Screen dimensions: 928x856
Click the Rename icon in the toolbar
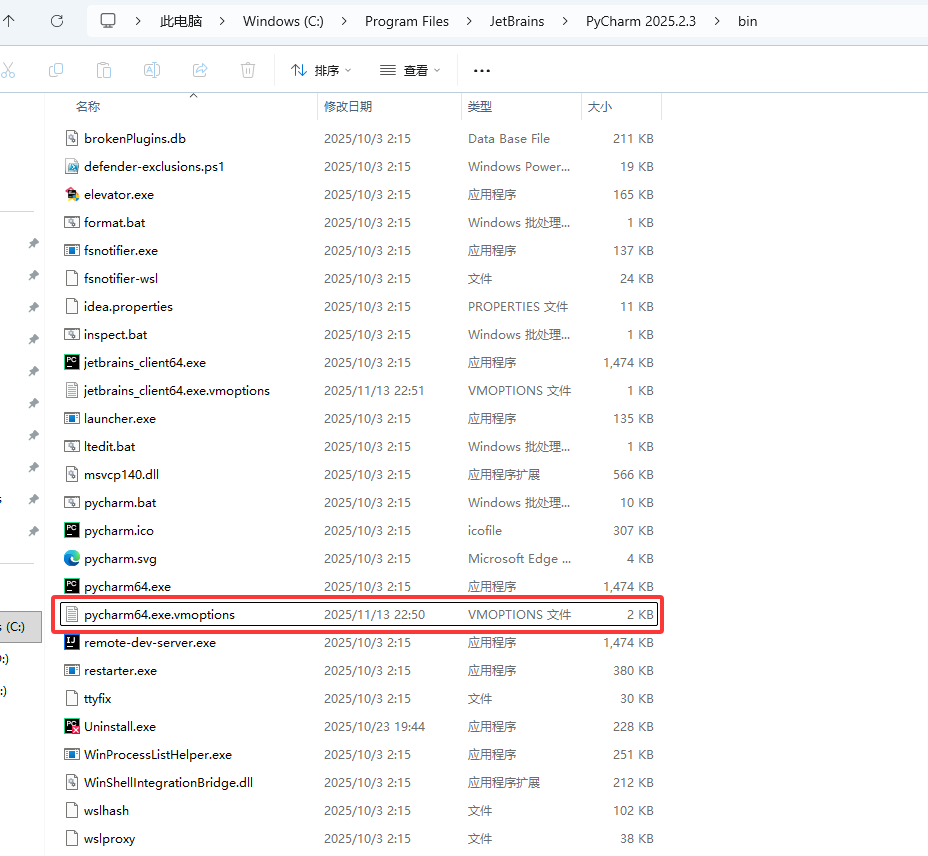(x=152, y=70)
